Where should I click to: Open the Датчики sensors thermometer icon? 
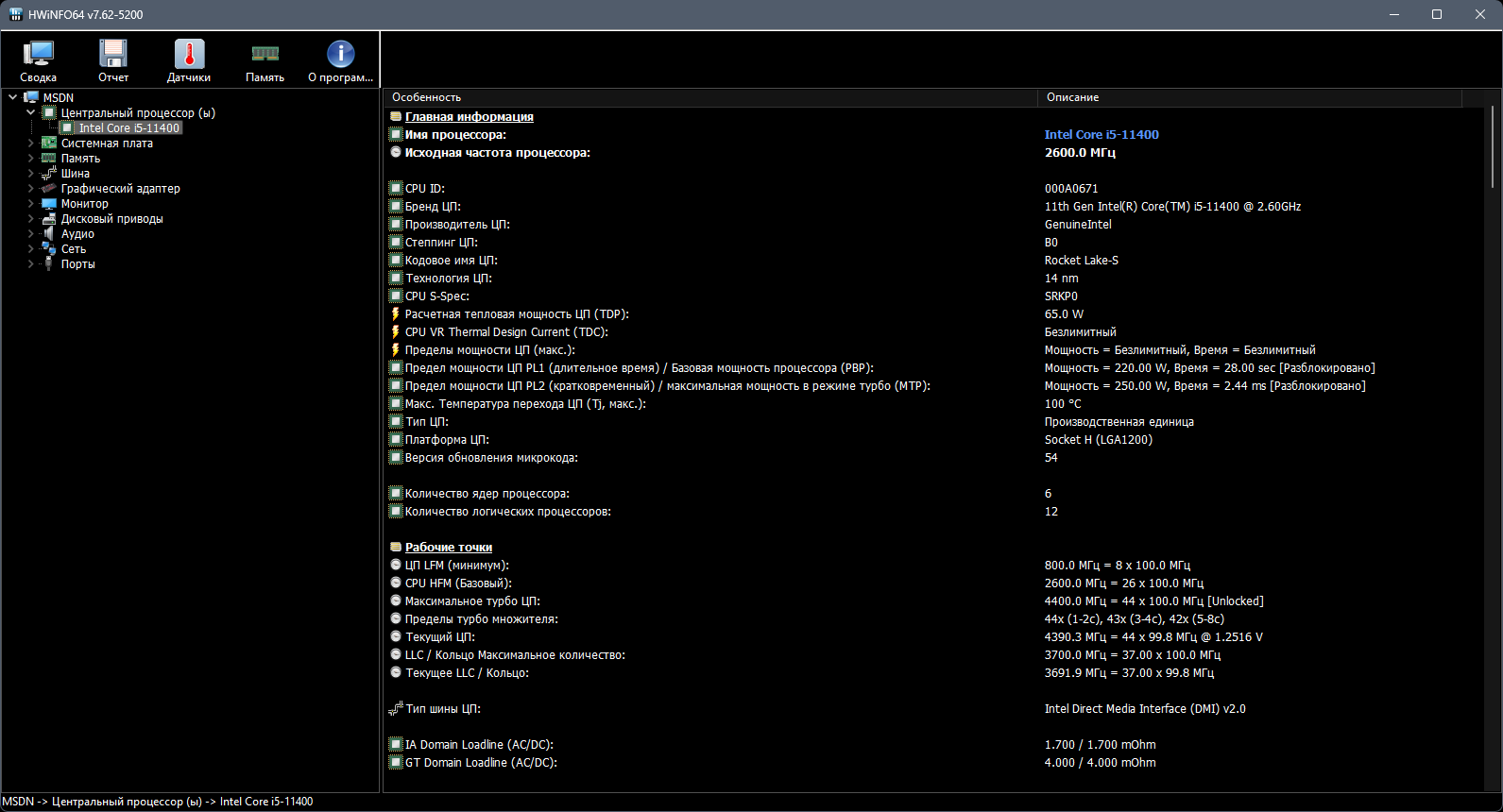click(x=189, y=55)
